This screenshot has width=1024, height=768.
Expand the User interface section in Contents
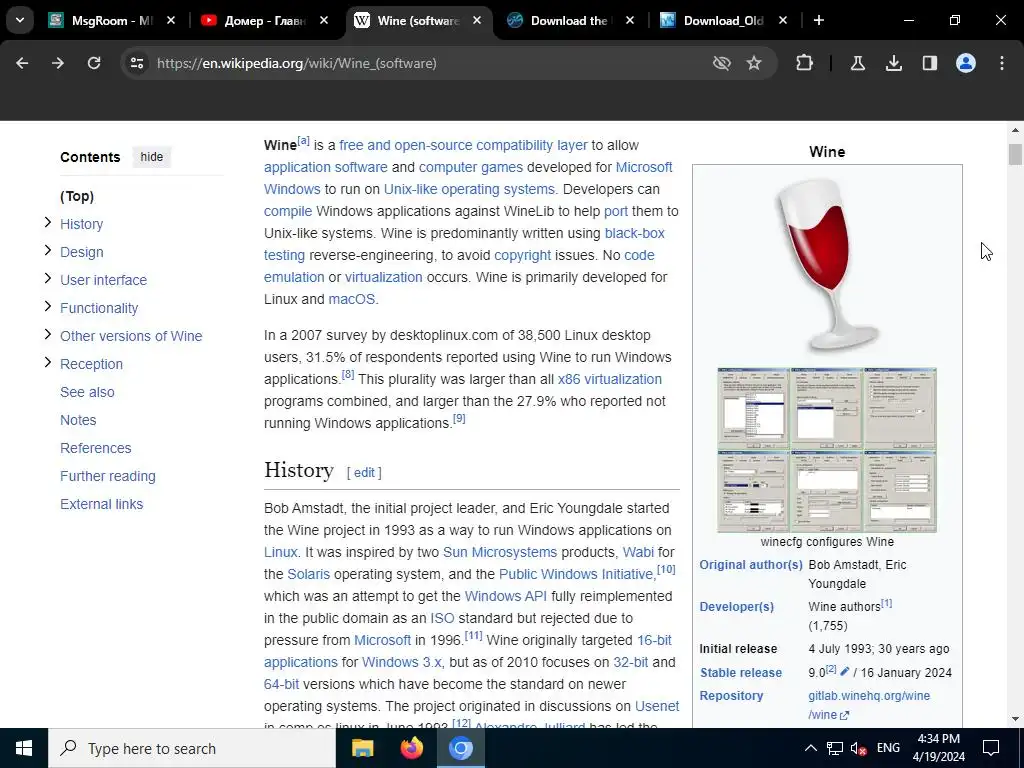pyautogui.click(x=47, y=279)
